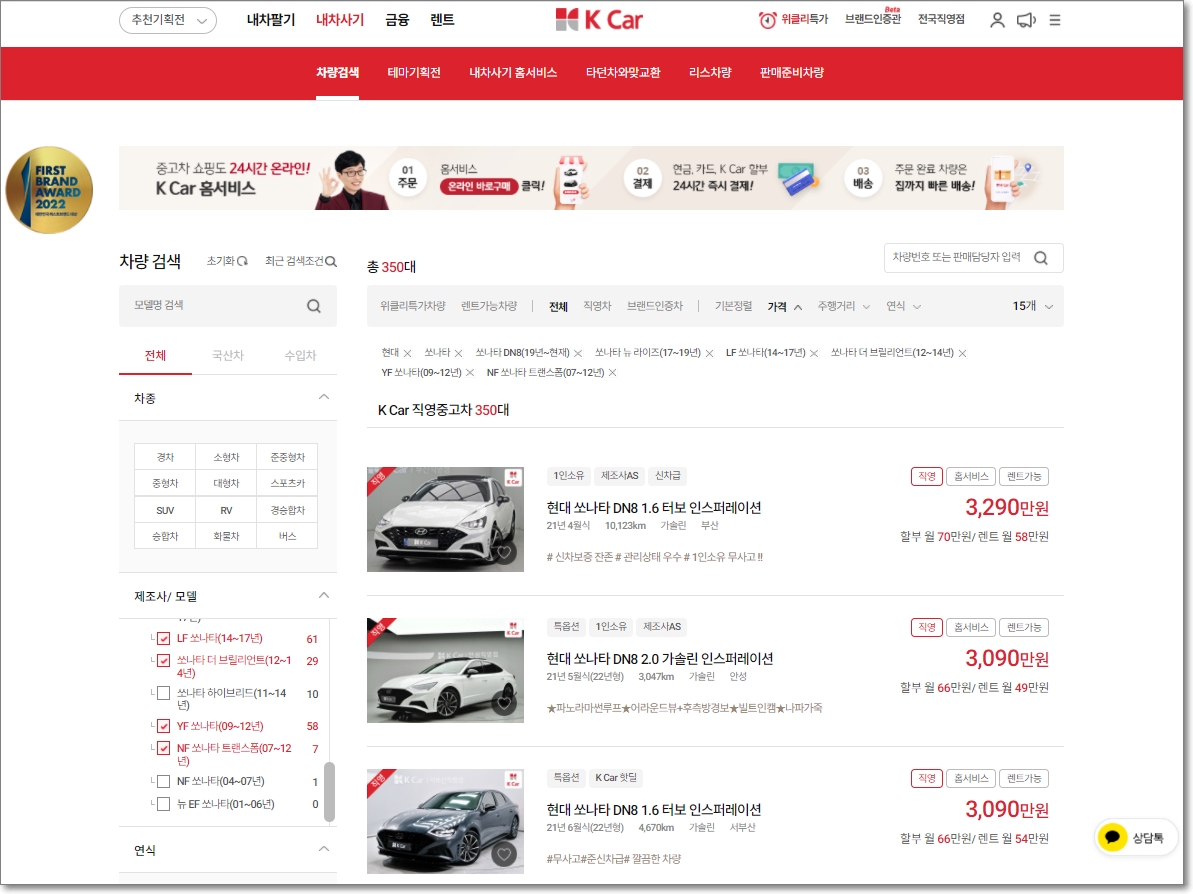Filter by 브랜드인증차 listings
The height and width of the screenshot is (894, 1193).
click(654, 306)
